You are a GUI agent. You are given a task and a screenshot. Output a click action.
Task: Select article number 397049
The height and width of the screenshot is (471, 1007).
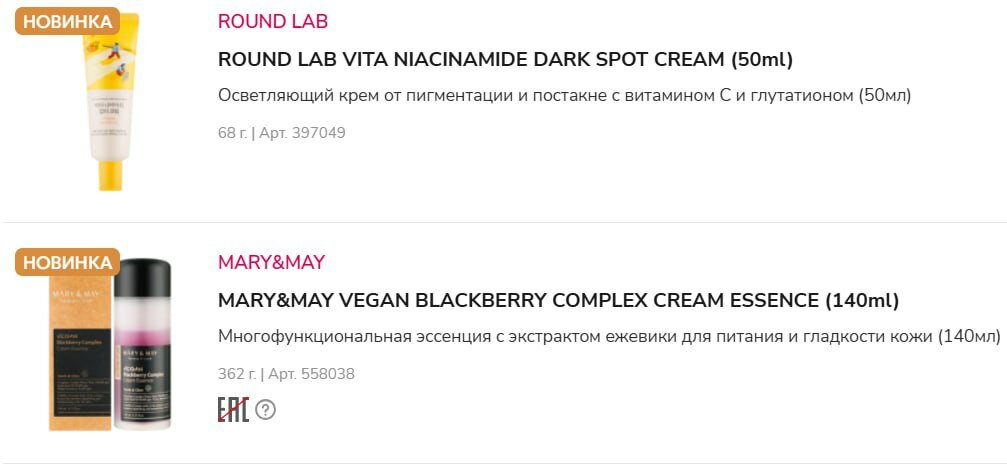click(318, 132)
